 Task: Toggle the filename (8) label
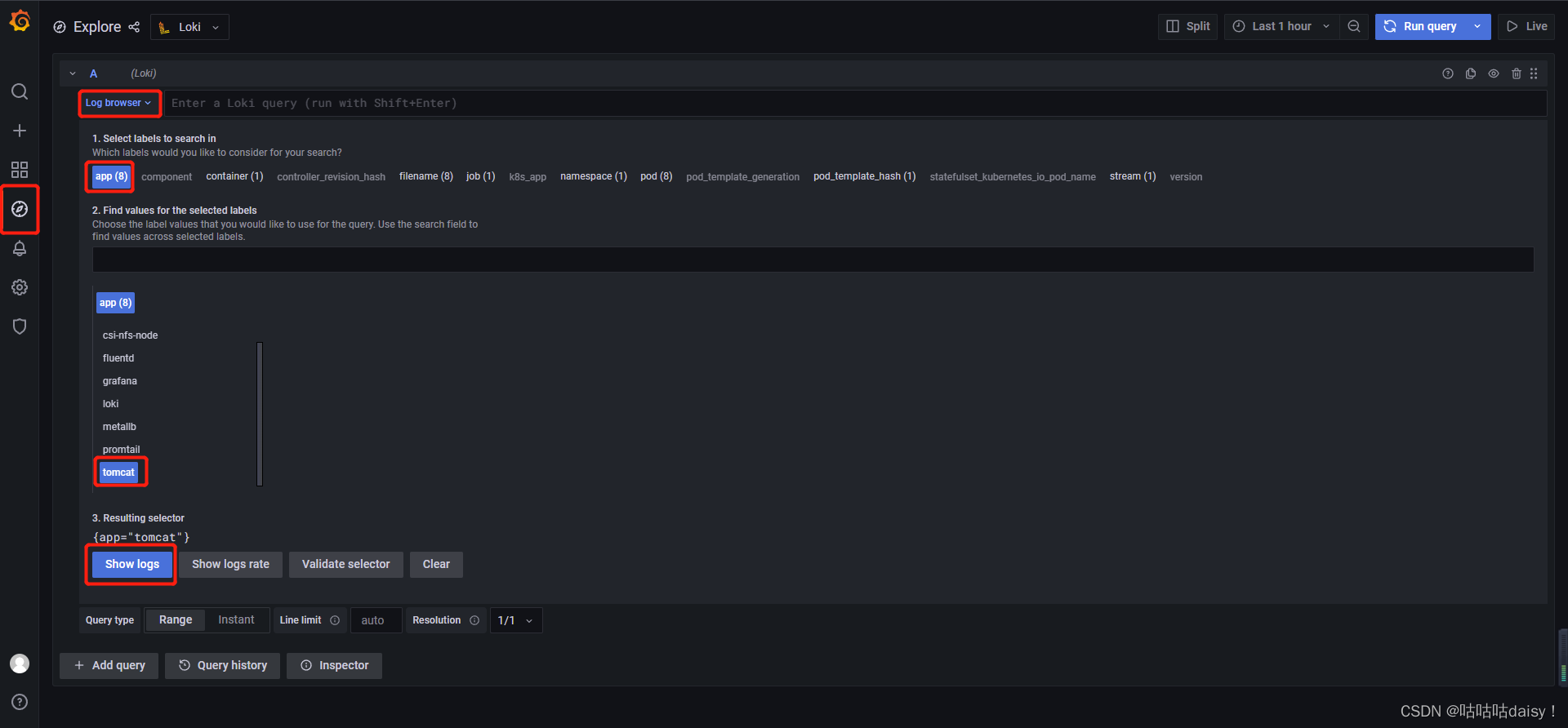coord(425,176)
